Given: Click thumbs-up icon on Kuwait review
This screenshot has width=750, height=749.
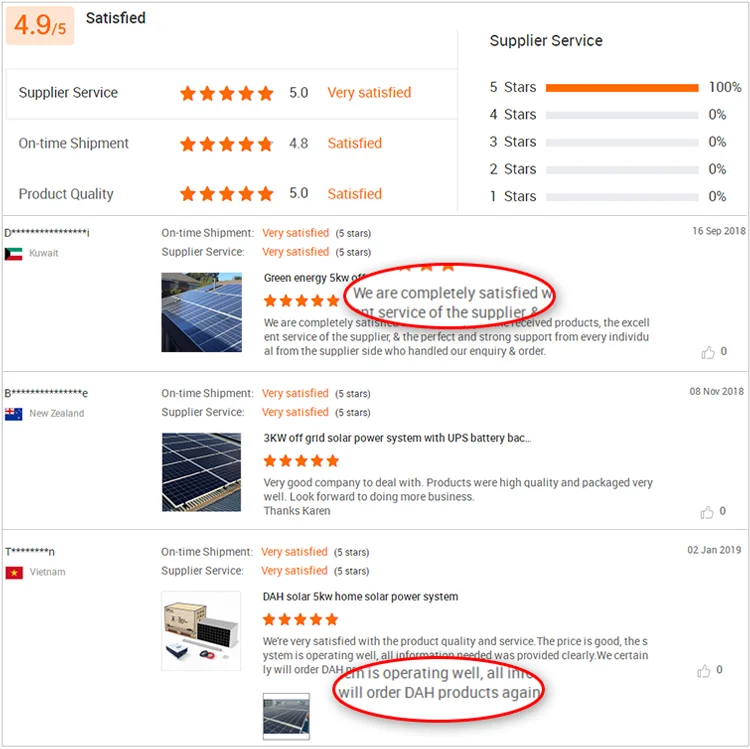Looking at the screenshot, I should [708, 352].
